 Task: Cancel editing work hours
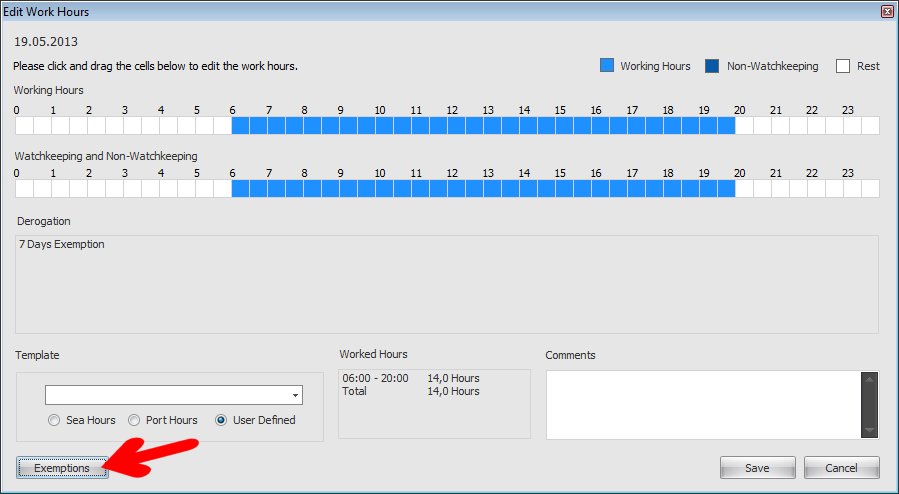[x=841, y=468]
